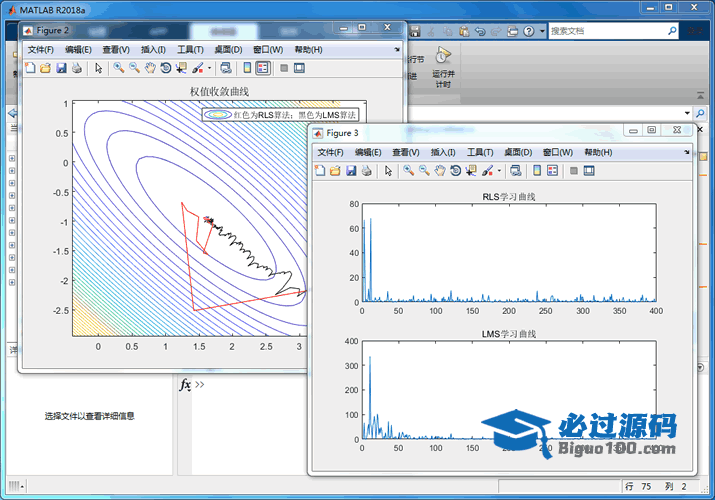Enable Rotate 3D tool in Figure 3
Viewport: 715px width, 500px height.
[x=455, y=171]
